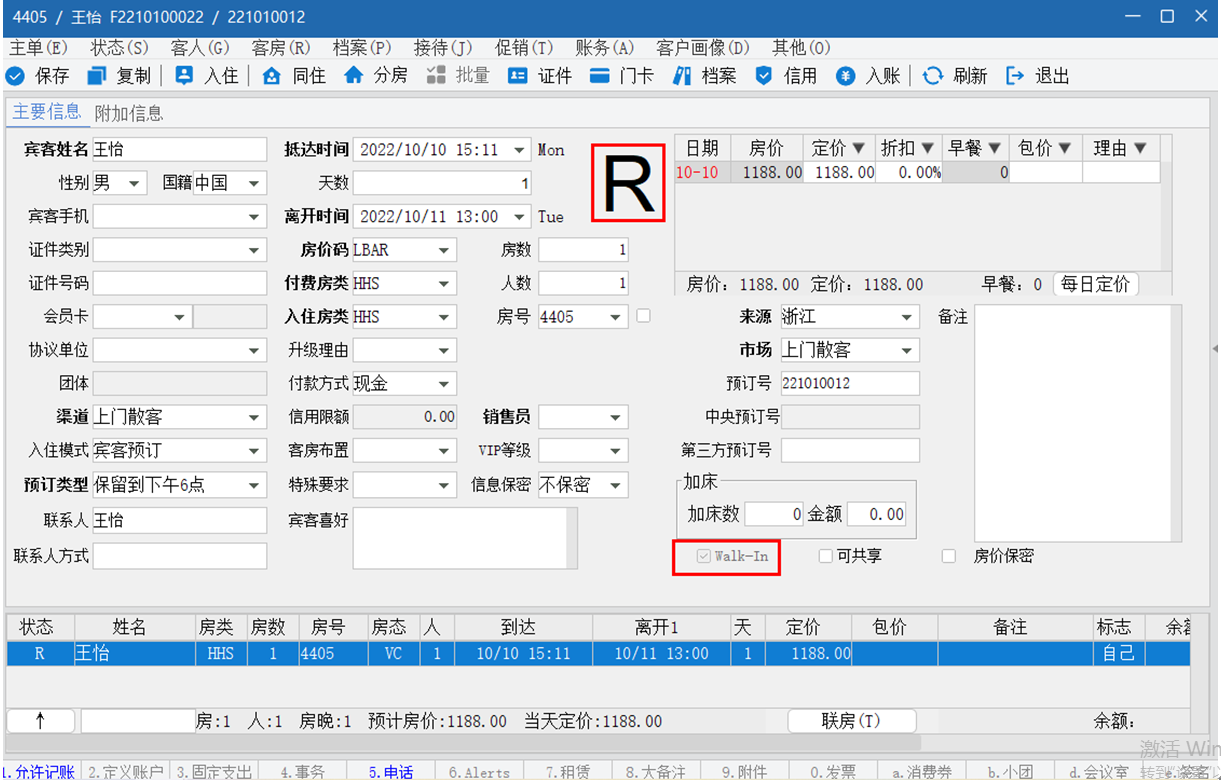Viewport: 1221px width, 780px height.
Task: Open the 客户画像(D) menu
Action: tap(703, 48)
